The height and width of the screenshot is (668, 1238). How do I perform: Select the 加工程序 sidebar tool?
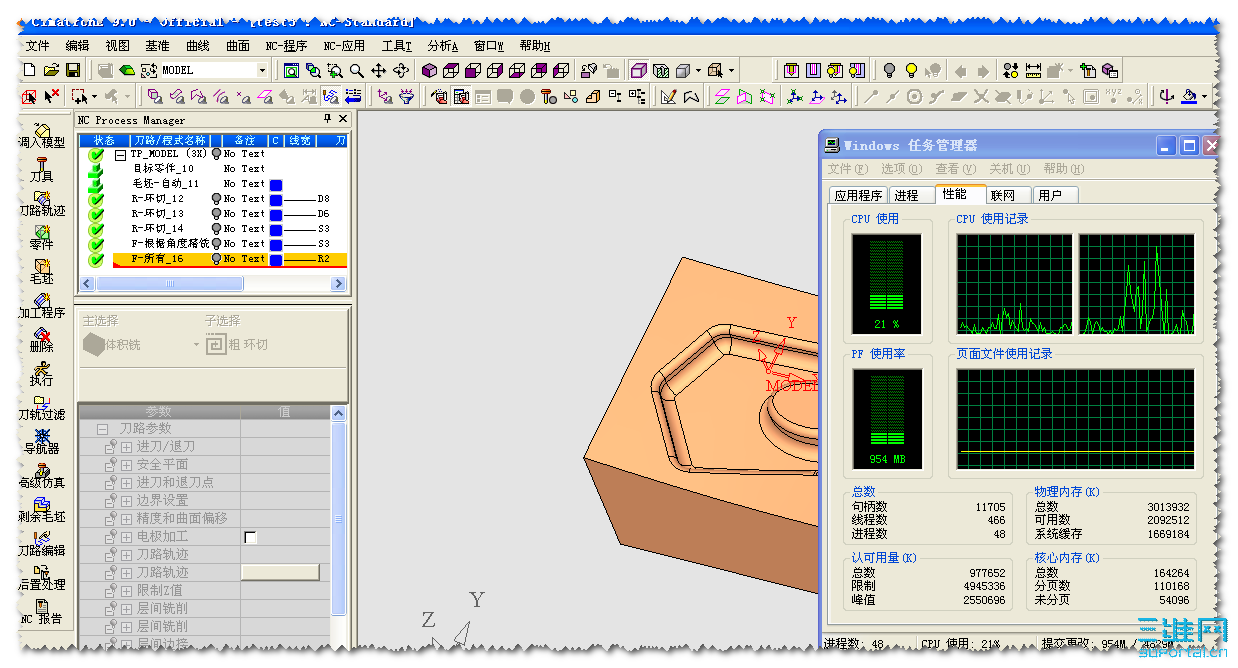pos(42,306)
